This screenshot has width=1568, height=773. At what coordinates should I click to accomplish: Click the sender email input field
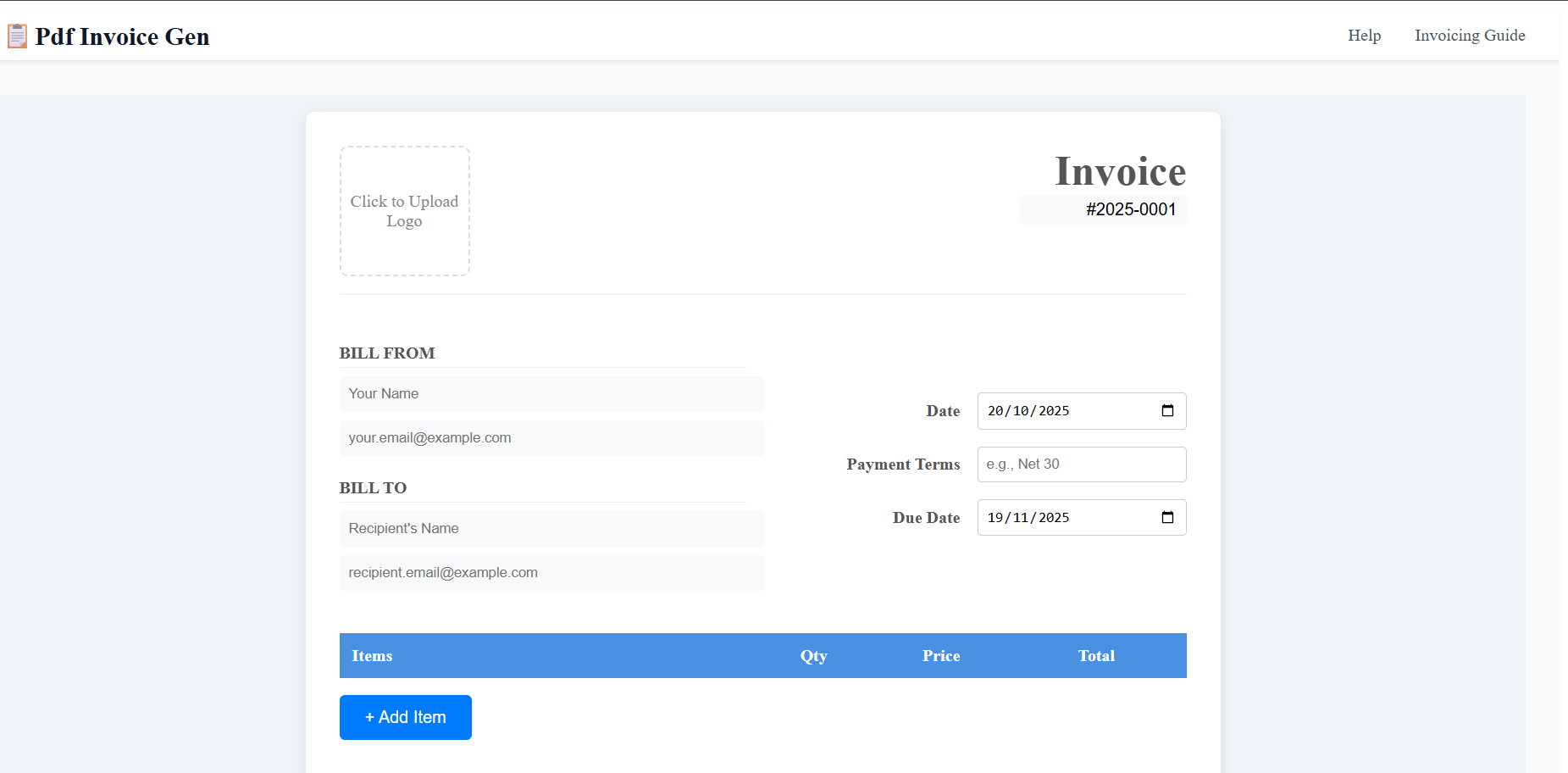(x=551, y=437)
